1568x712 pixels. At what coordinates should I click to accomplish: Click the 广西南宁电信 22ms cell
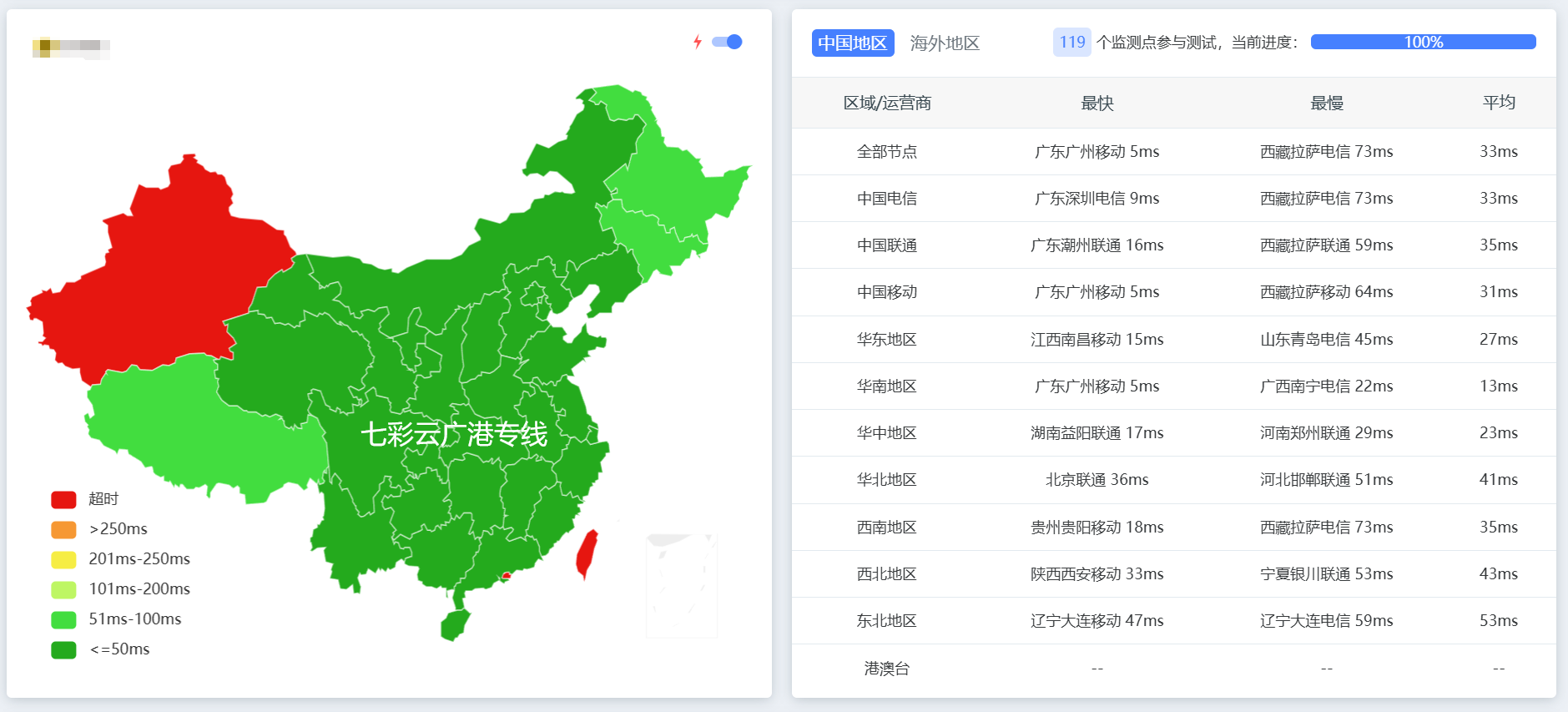[x=1327, y=386]
